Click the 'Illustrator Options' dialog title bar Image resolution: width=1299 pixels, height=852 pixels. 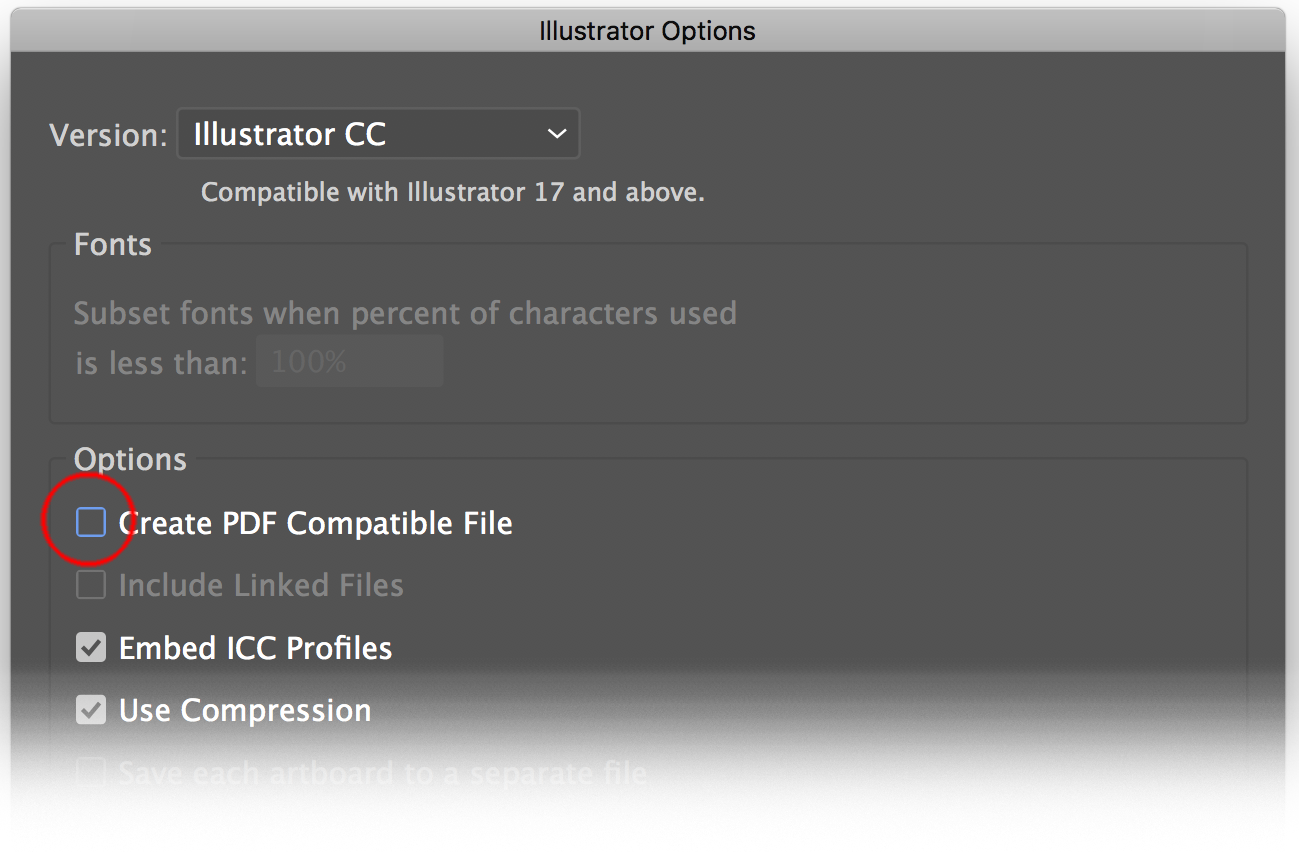[648, 31]
